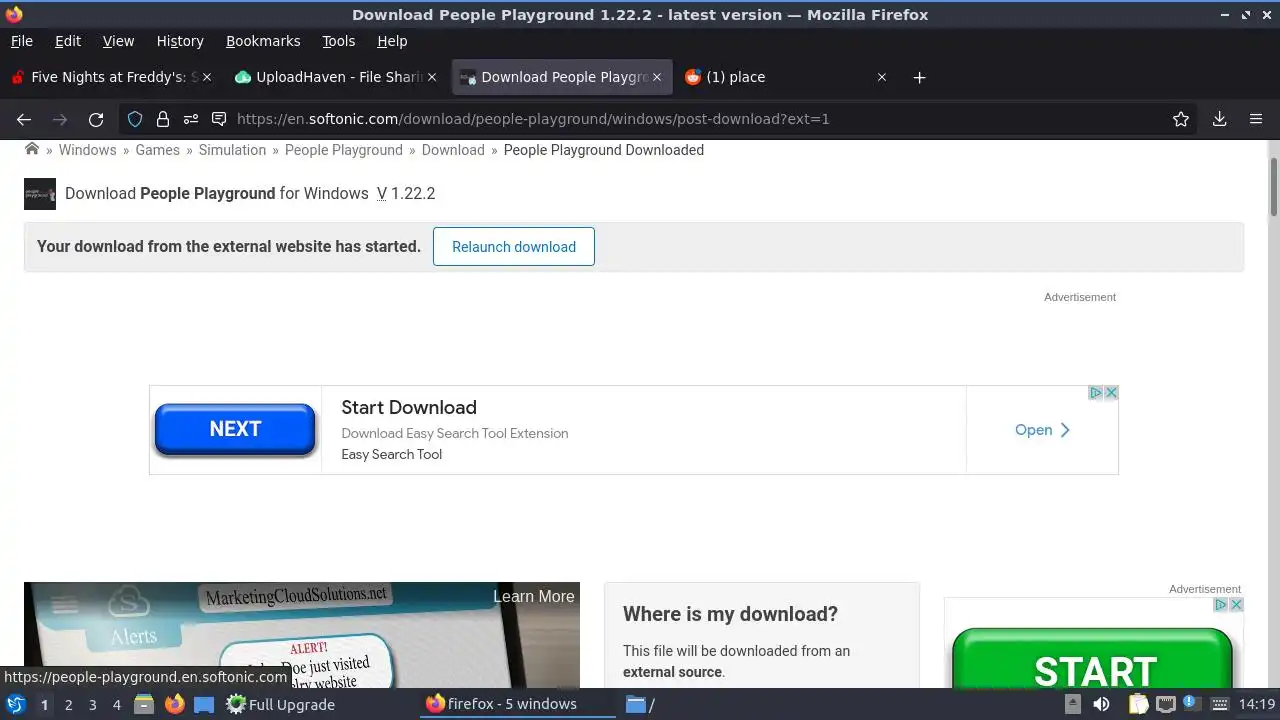Screen dimensions: 1280x720
Task: Click the permissions icon in address bar
Action: [x=190, y=119]
